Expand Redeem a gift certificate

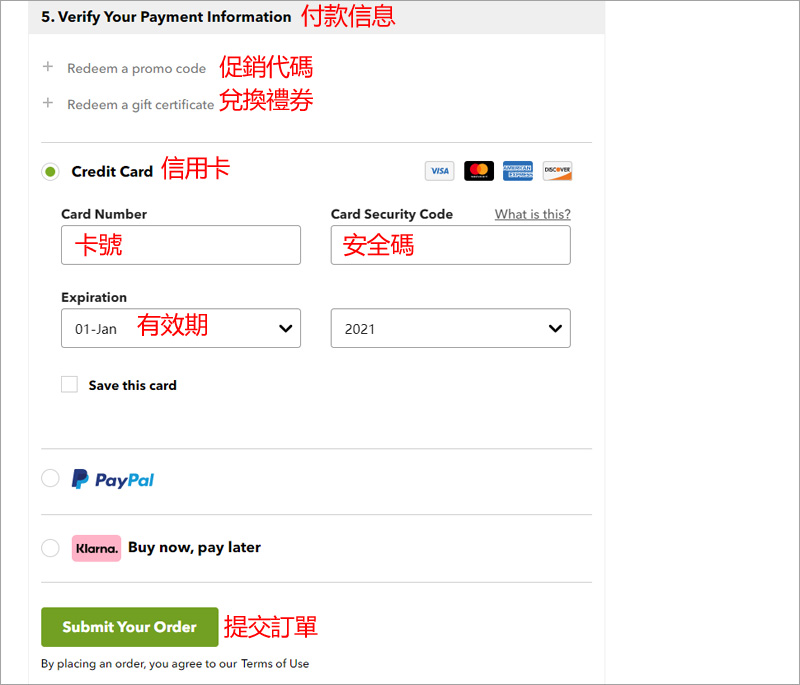[140, 104]
